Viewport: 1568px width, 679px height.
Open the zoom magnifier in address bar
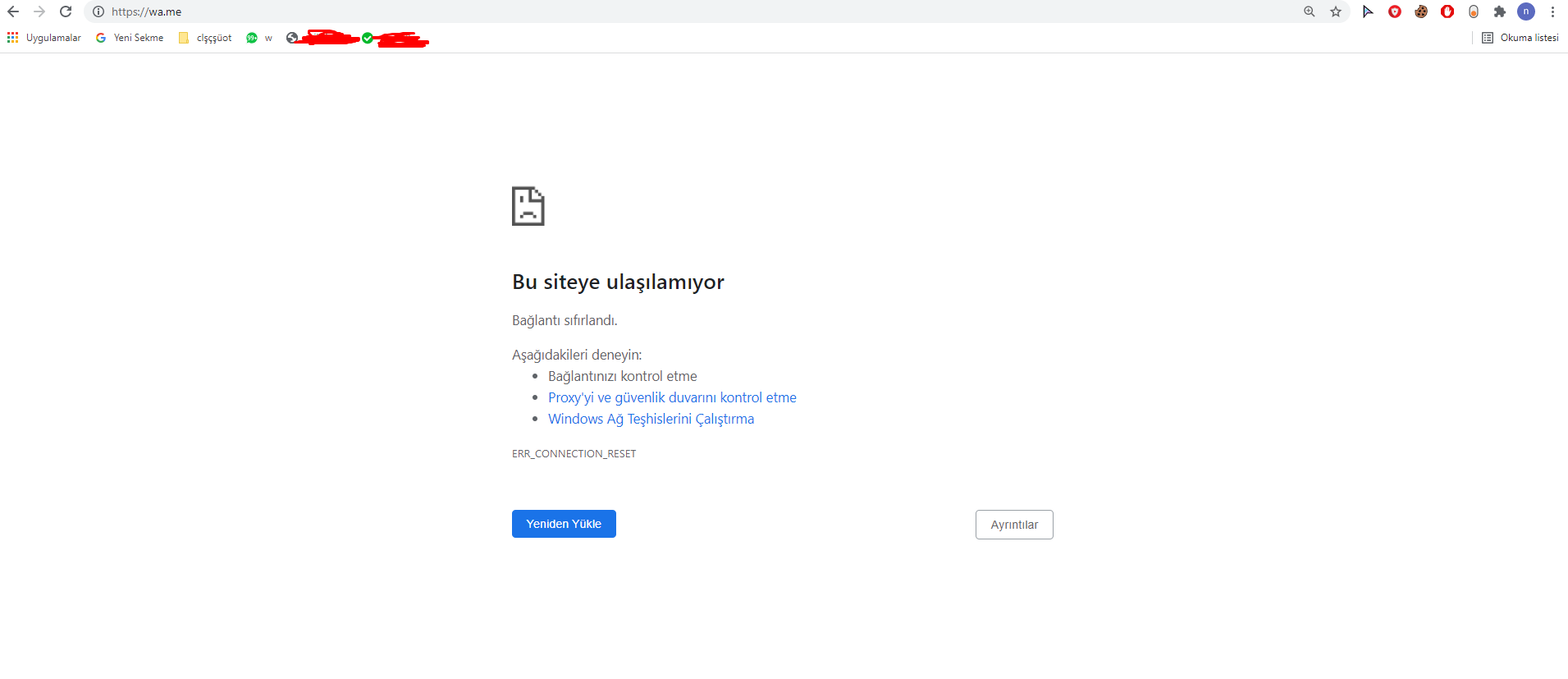(x=1310, y=11)
